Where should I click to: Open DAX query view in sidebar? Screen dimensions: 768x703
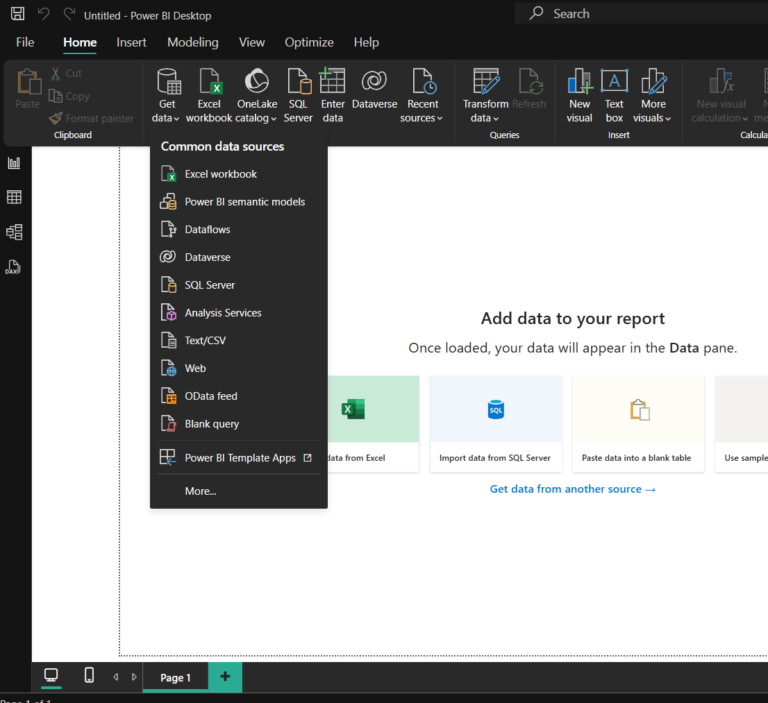[x=13, y=267]
